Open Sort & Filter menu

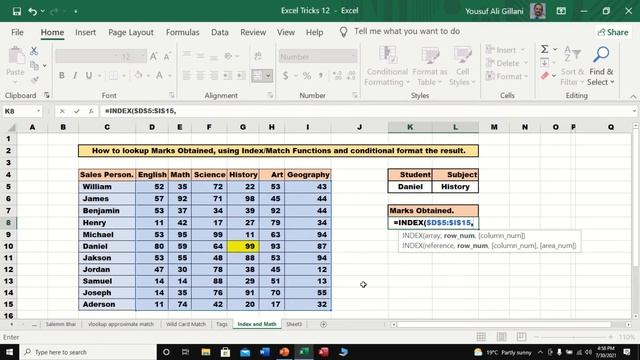572,66
